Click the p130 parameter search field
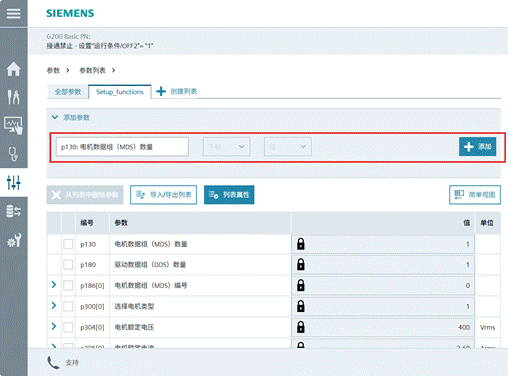Image resolution: width=508 pixels, height=376 pixels. 122,147
